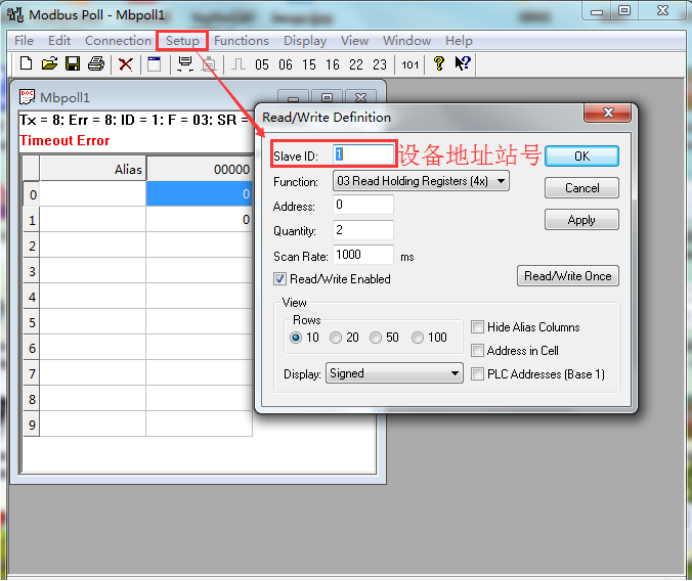Click function code 06 in toolbar
Viewport: 692px width, 581px height.
286,65
